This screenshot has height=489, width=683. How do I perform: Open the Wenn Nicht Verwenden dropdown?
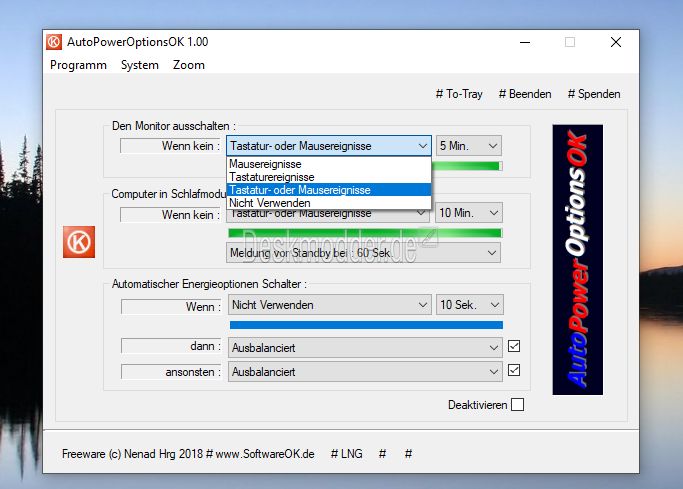330,305
